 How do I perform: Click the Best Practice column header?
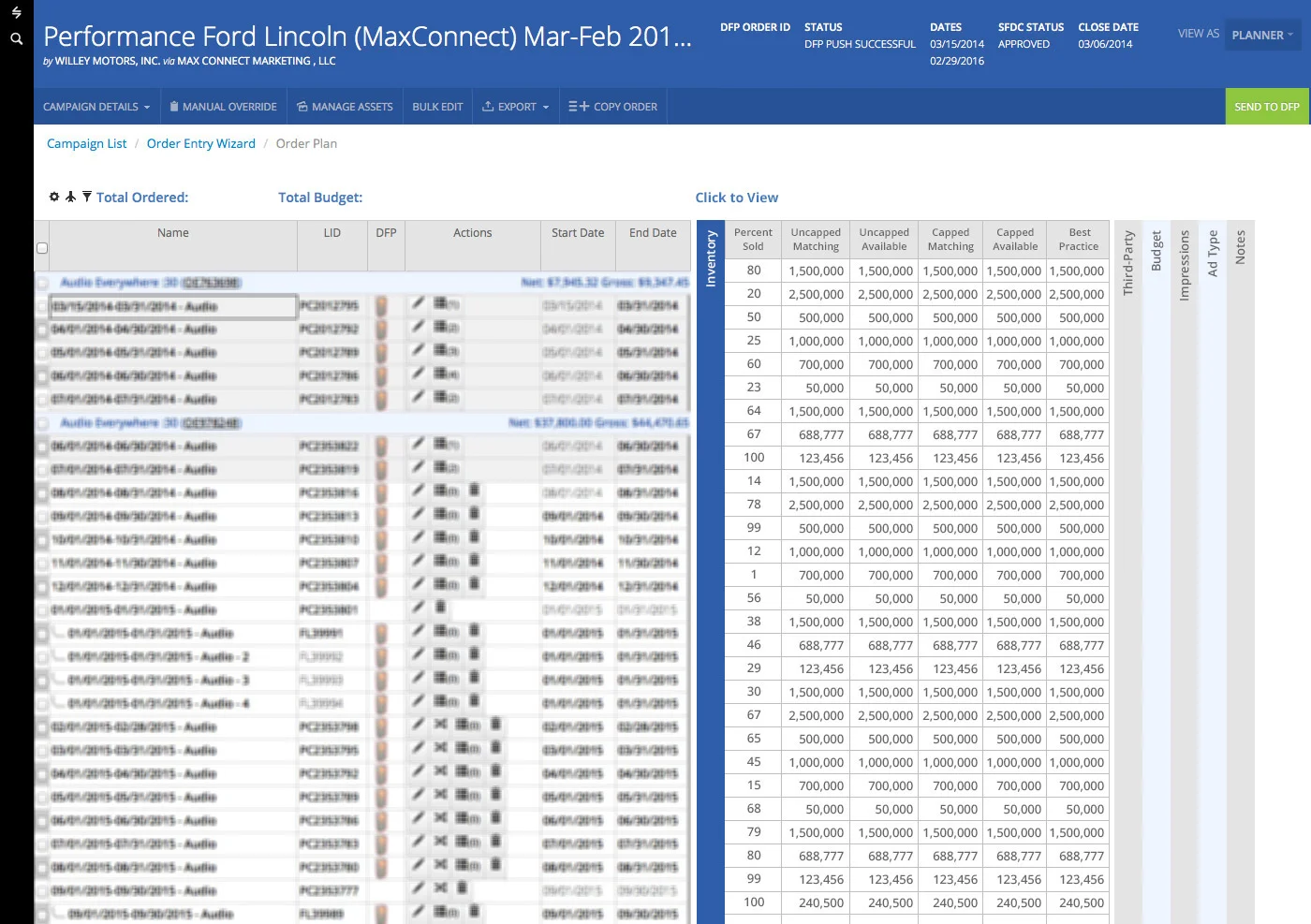click(x=1079, y=240)
